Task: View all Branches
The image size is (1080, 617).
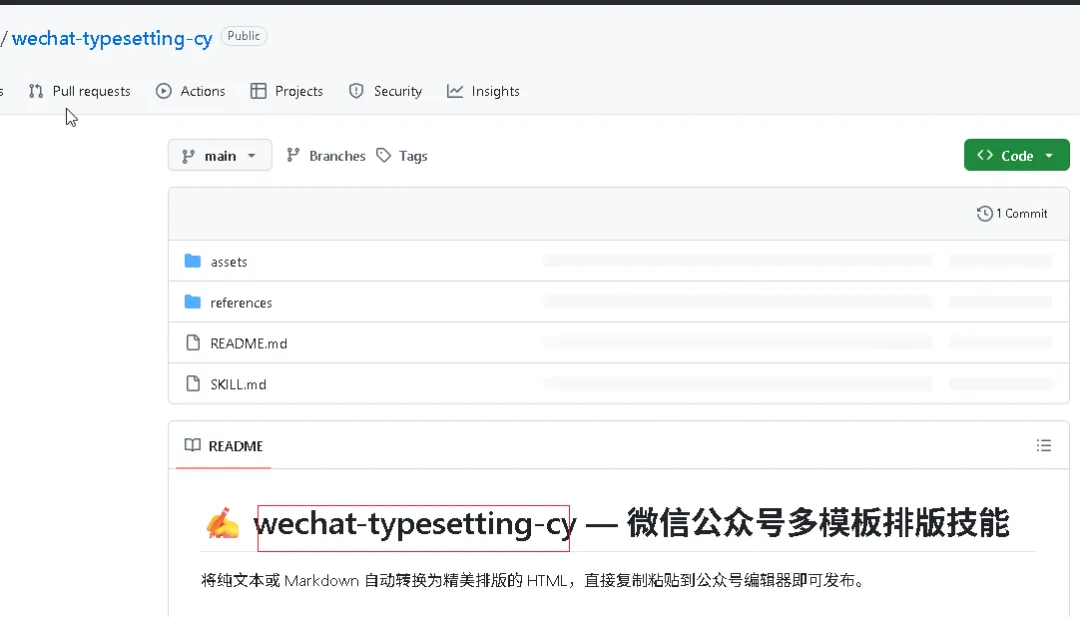Action: [x=326, y=156]
